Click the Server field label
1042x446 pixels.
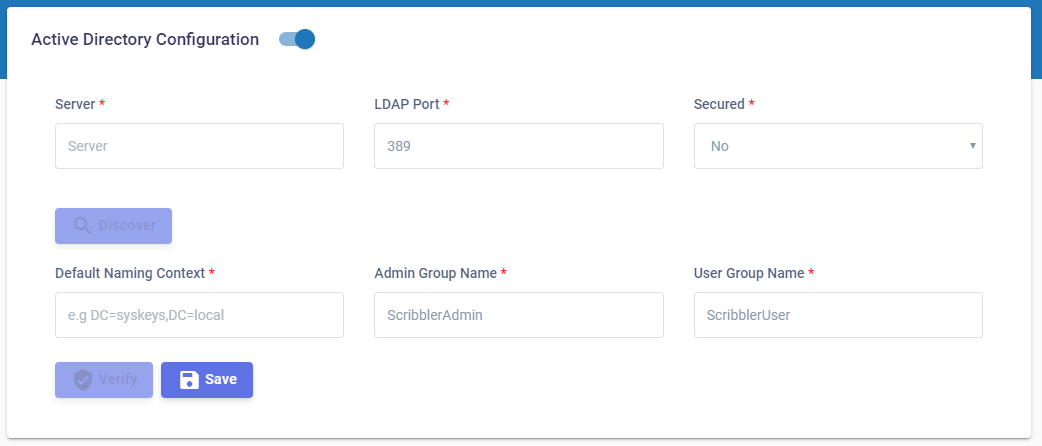click(75, 104)
